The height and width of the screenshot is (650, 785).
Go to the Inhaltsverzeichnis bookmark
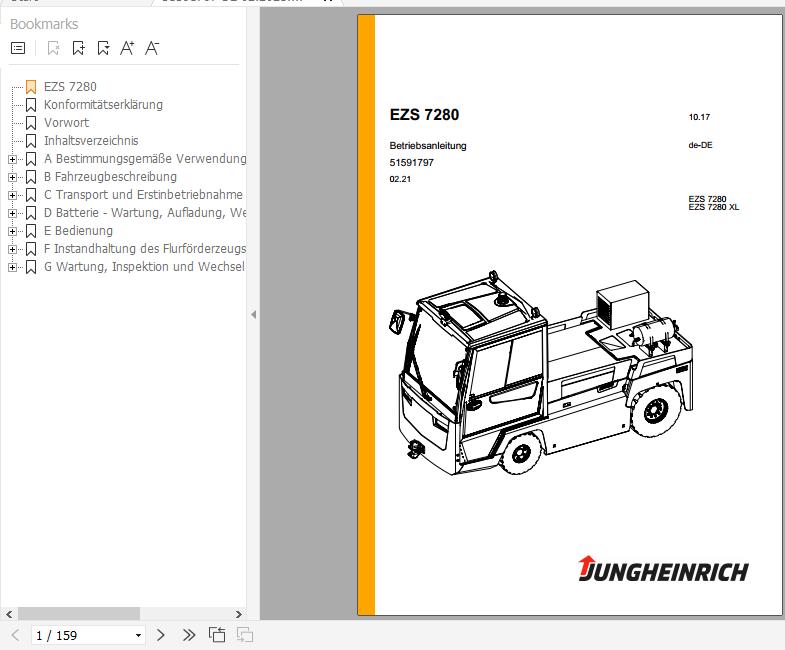(91, 141)
